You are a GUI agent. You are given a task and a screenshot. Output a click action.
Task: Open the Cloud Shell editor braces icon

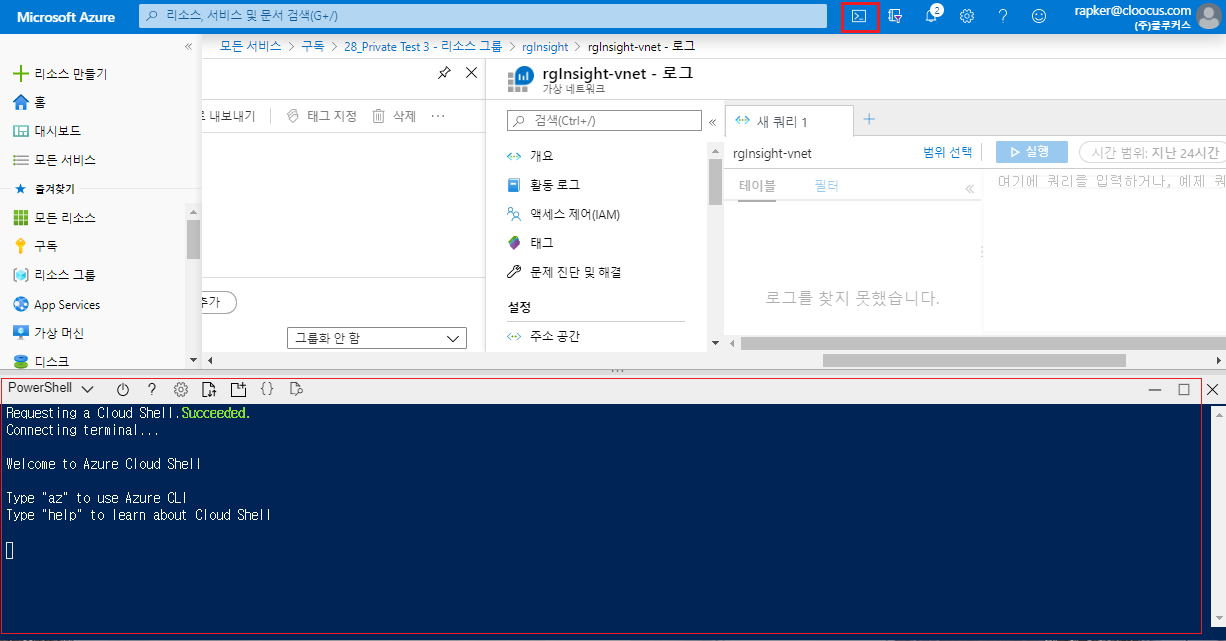click(x=267, y=389)
